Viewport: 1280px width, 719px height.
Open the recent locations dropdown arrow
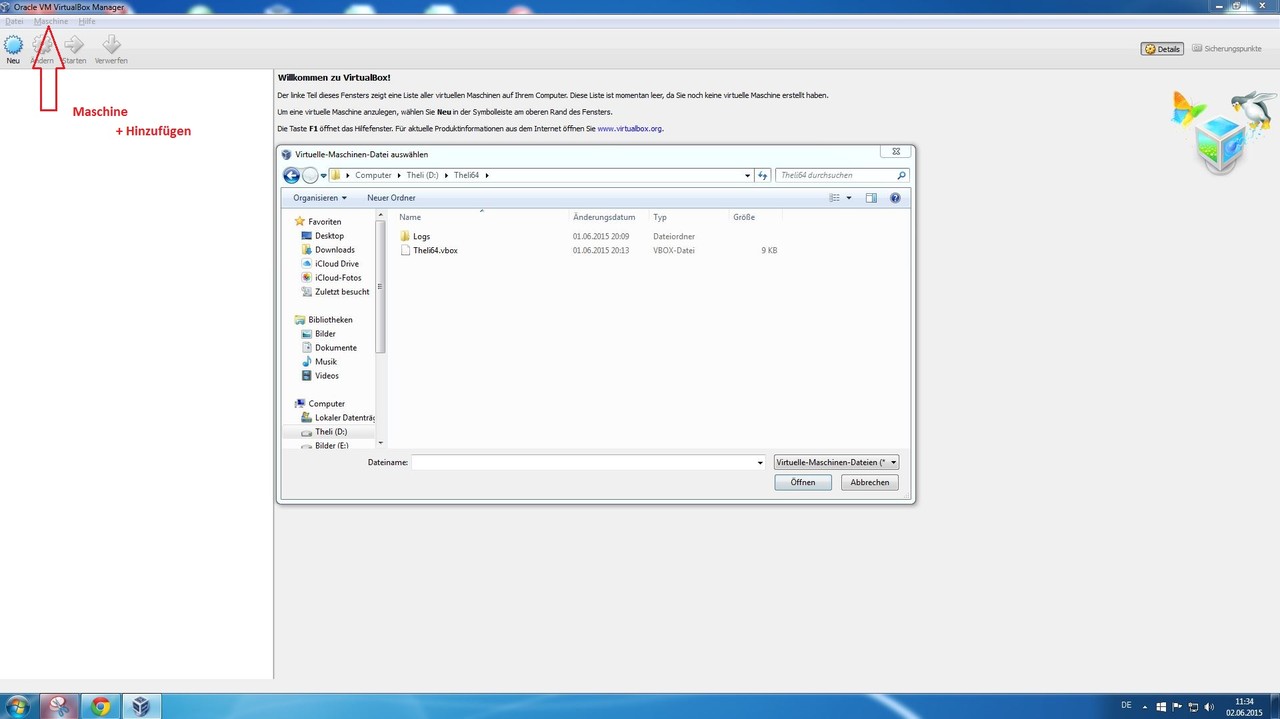pos(323,176)
